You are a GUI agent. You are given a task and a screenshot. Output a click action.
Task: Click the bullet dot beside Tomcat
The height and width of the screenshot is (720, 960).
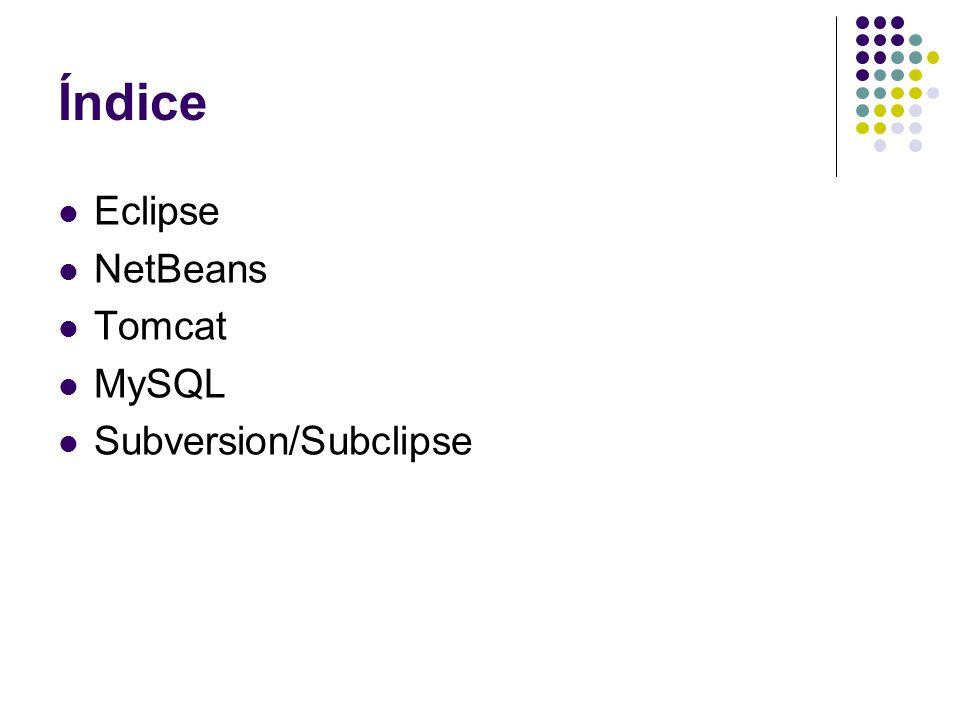point(69,329)
